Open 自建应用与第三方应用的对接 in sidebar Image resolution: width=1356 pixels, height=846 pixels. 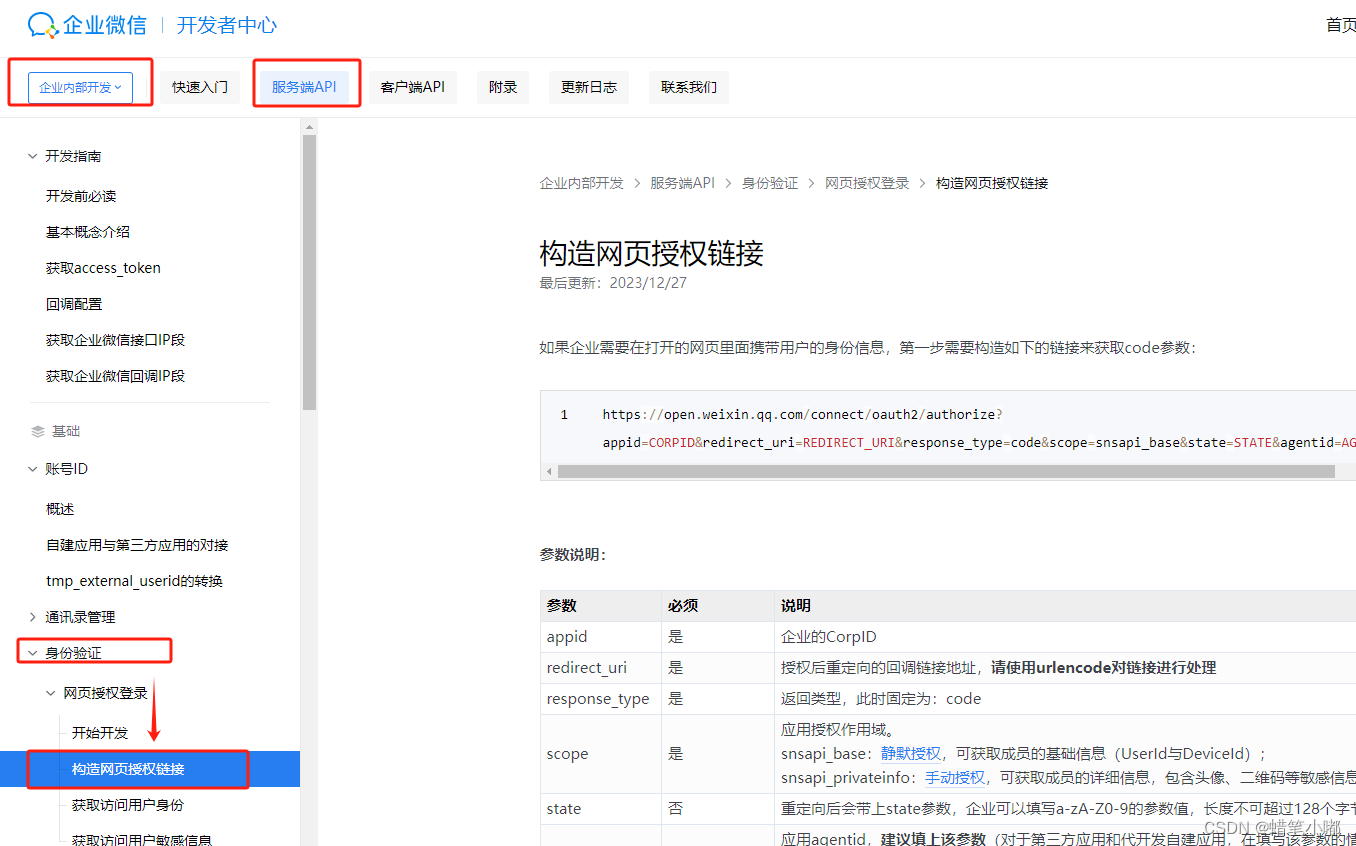pos(137,545)
